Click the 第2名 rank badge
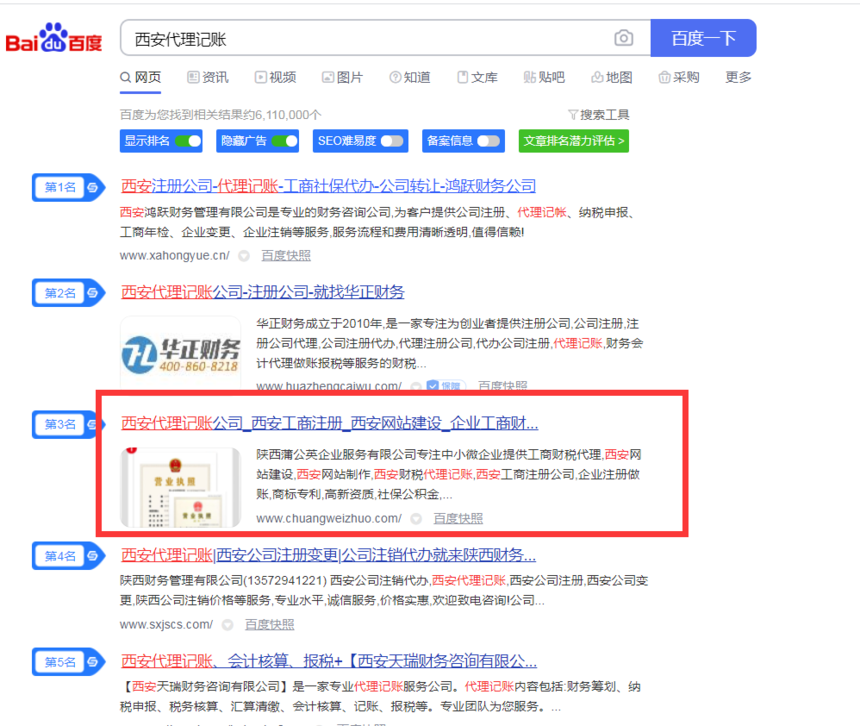 point(60,293)
